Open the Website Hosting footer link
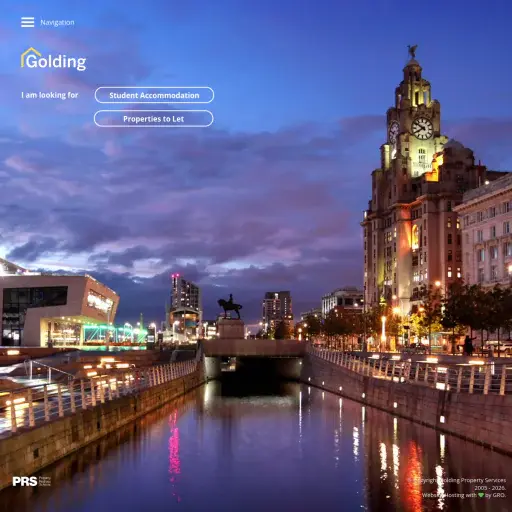512x512 pixels. click(x=444, y=495)
